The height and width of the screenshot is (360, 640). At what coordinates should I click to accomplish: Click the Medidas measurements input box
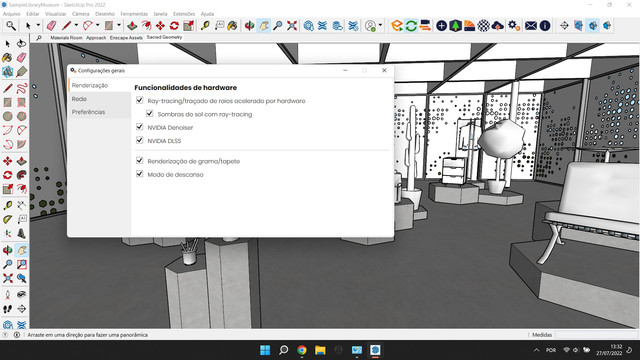[596, 335]
